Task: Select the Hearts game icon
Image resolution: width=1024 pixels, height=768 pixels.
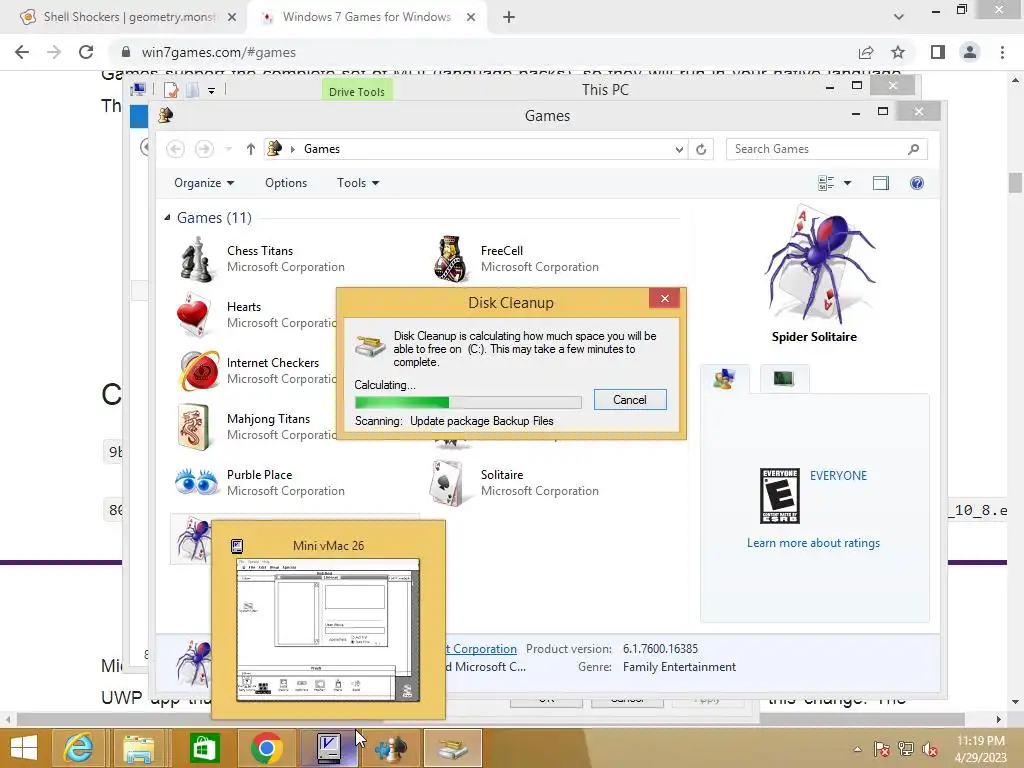Action: (194, 315)
